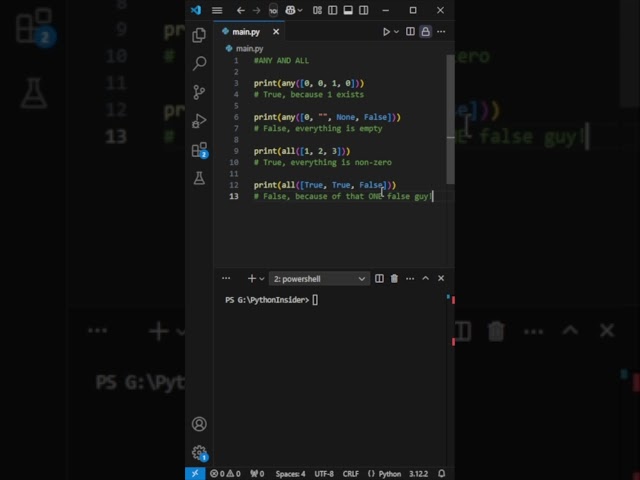Click line number 6 in the gutter

pos(236,117)
